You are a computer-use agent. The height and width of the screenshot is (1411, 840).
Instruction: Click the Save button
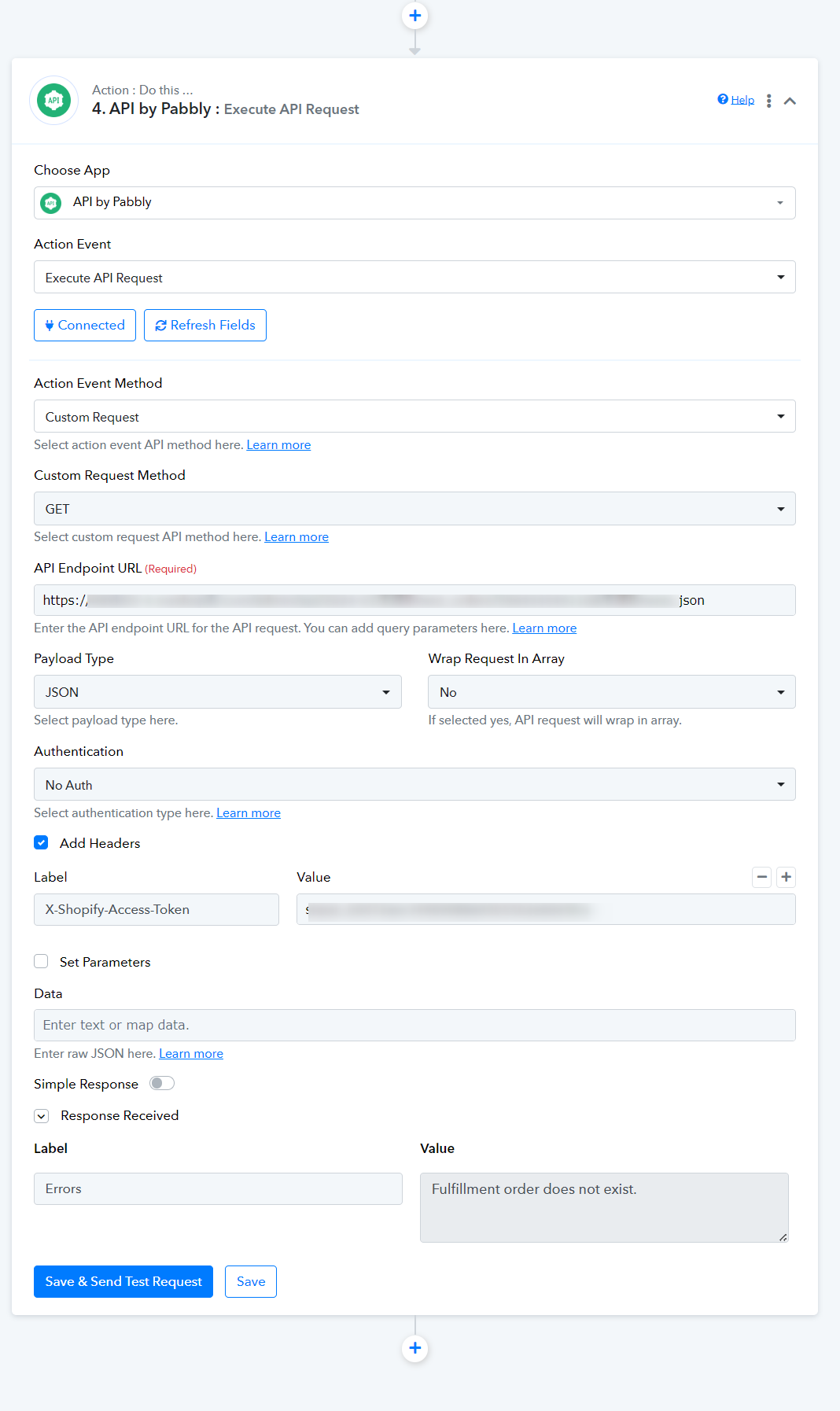pos(251,1281)
